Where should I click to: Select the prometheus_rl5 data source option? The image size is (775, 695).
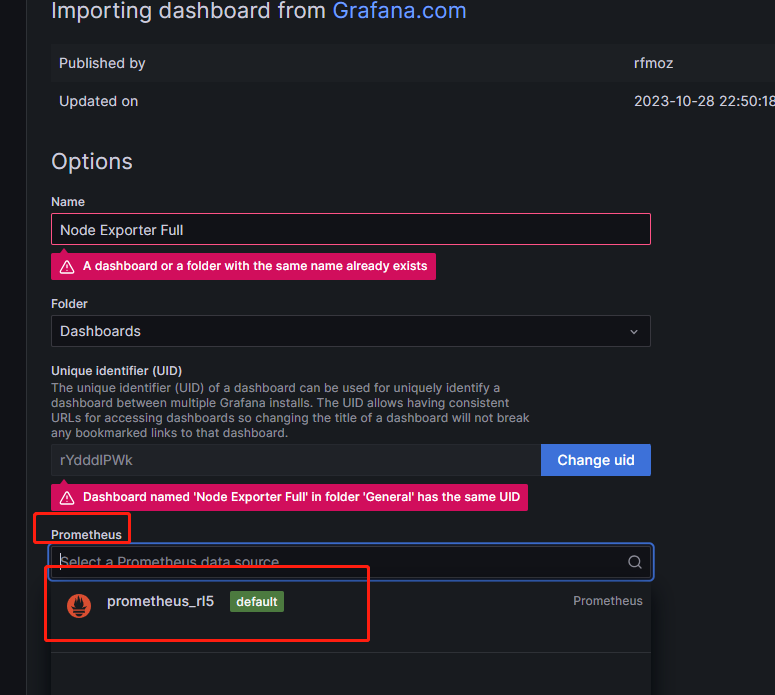pyautogui.click(x=160, y=602)
